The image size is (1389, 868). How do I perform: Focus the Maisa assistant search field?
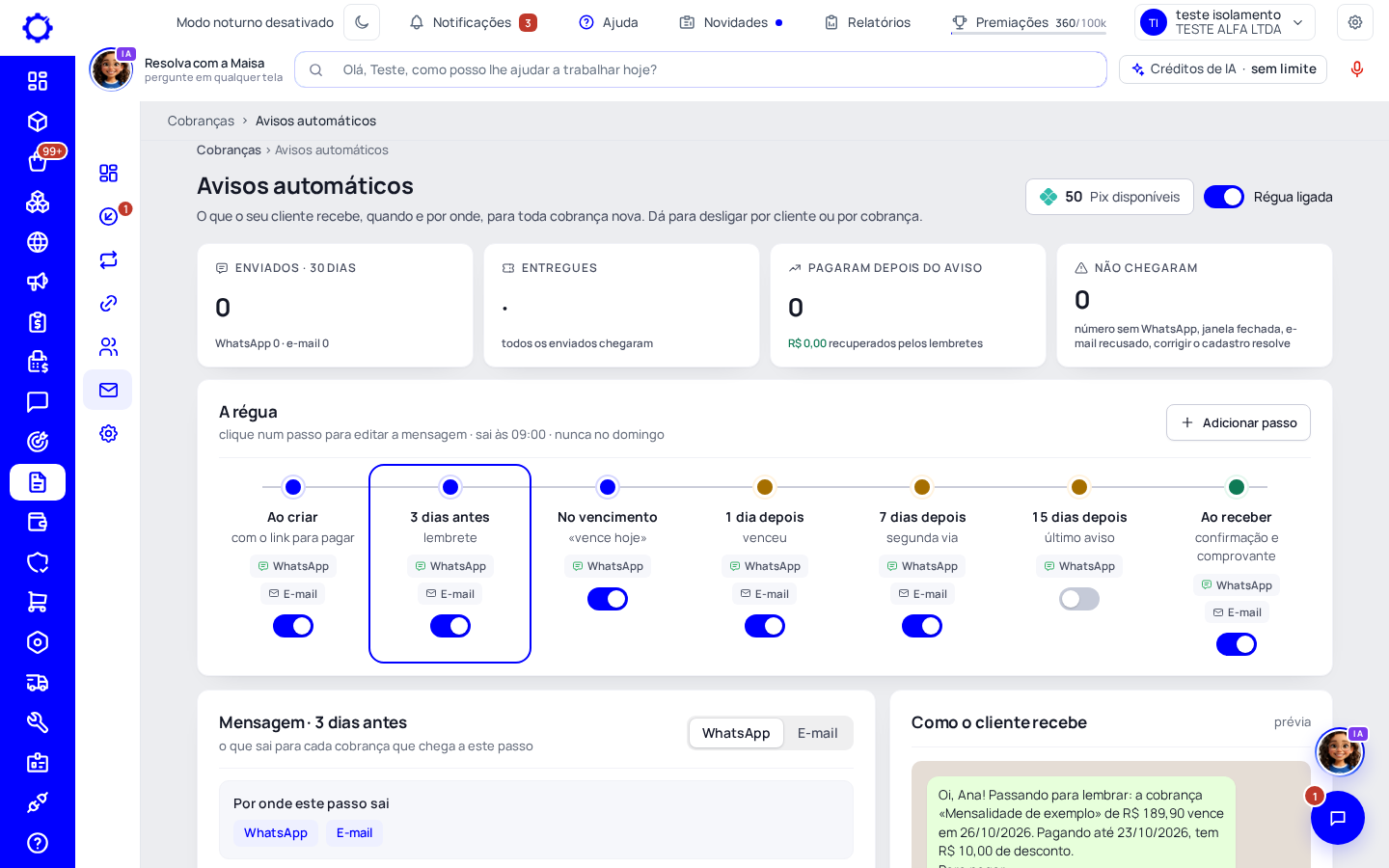(x=700, y=69)
